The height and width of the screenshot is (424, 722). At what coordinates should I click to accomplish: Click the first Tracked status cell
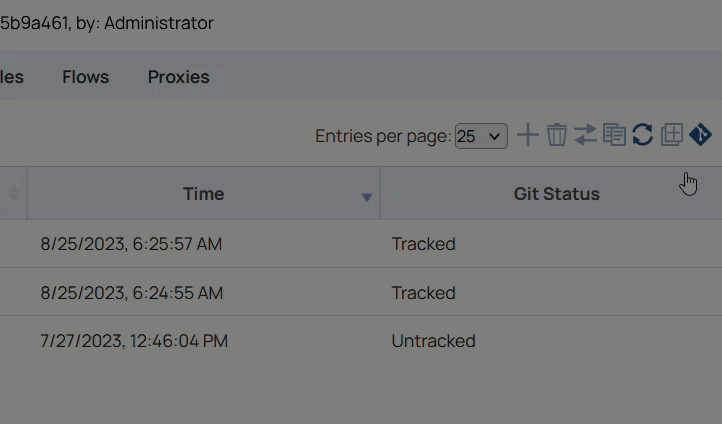pyautogui.click(x=423, y=244)
